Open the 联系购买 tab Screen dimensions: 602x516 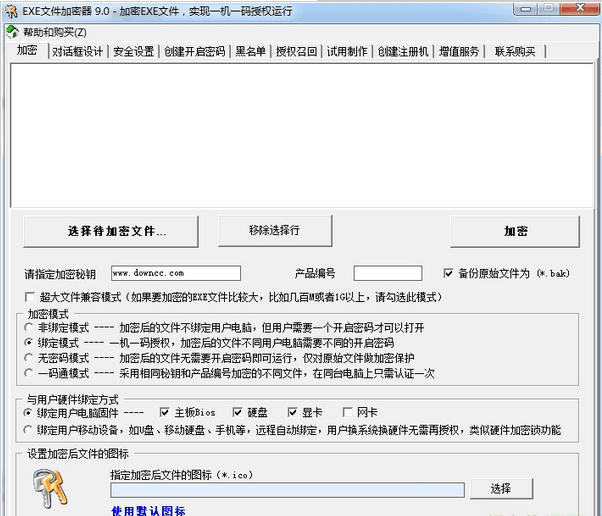pyautogui.click(x=515, y=51)
